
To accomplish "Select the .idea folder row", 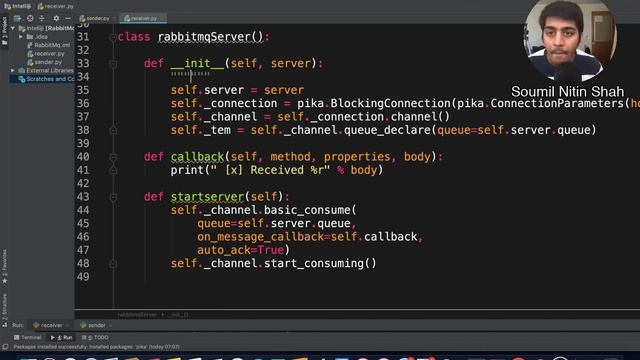I will (x=37, y=37).
